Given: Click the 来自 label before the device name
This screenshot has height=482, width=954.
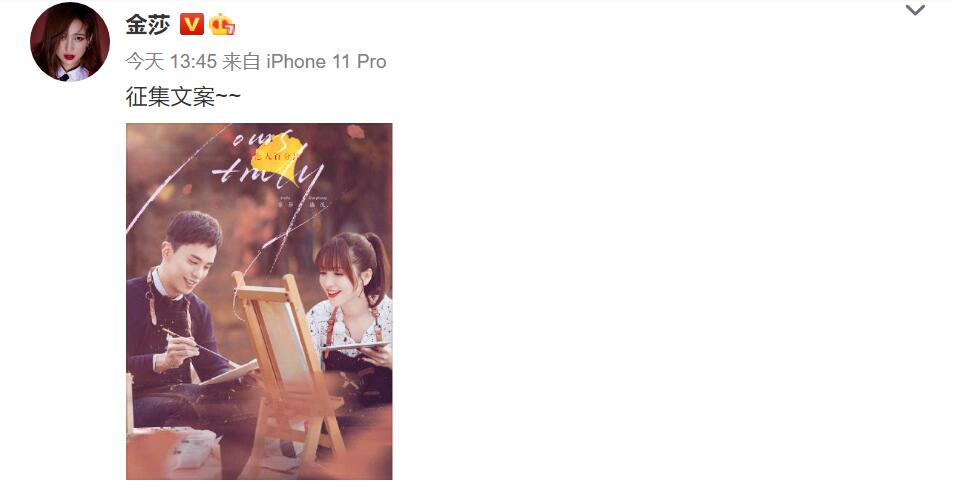Looking at the screenshot, I should tap(242, 61).
